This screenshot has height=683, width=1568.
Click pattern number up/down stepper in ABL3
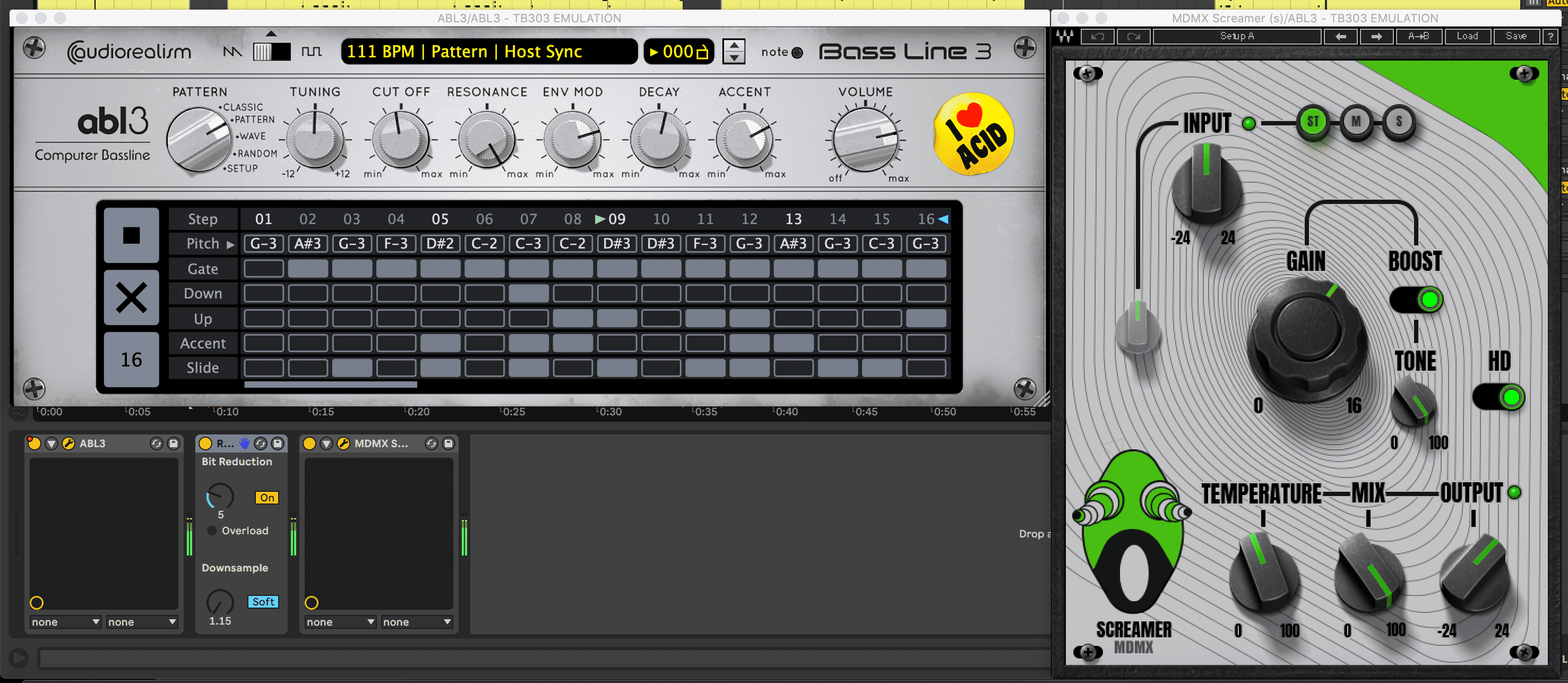click(734, 52)
